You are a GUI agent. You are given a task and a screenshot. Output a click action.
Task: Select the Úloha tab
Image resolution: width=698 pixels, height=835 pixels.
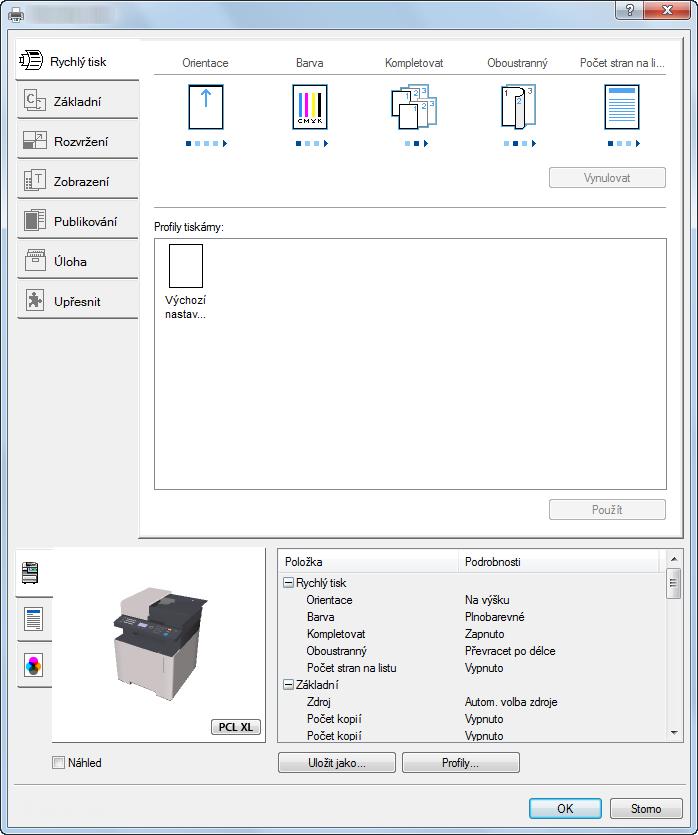pos(78,261)
